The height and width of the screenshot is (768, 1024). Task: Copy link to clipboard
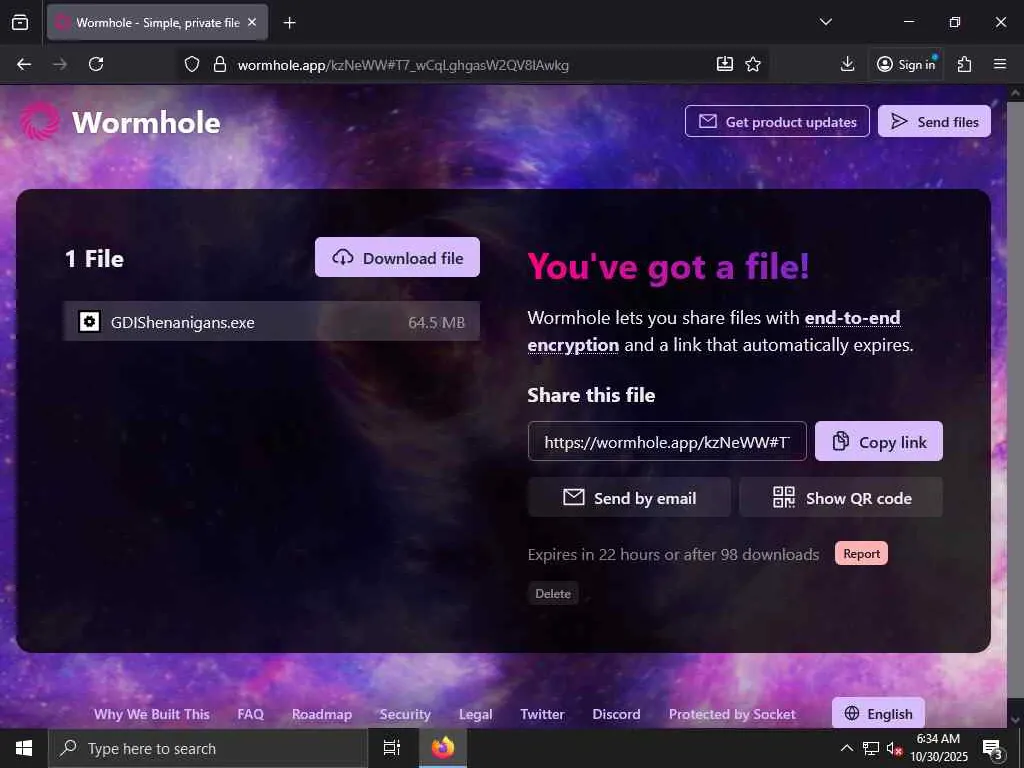pos(878,441)
